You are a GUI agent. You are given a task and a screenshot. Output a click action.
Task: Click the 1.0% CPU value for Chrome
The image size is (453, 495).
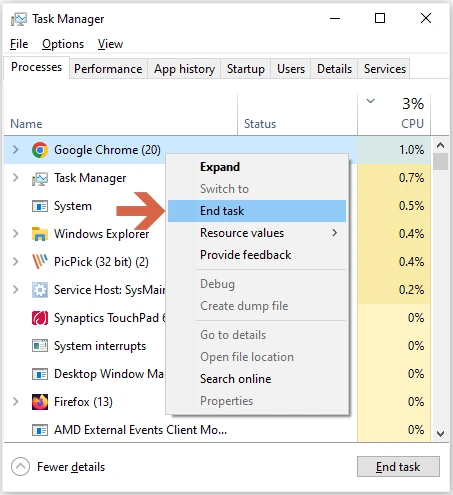[412, 150]
